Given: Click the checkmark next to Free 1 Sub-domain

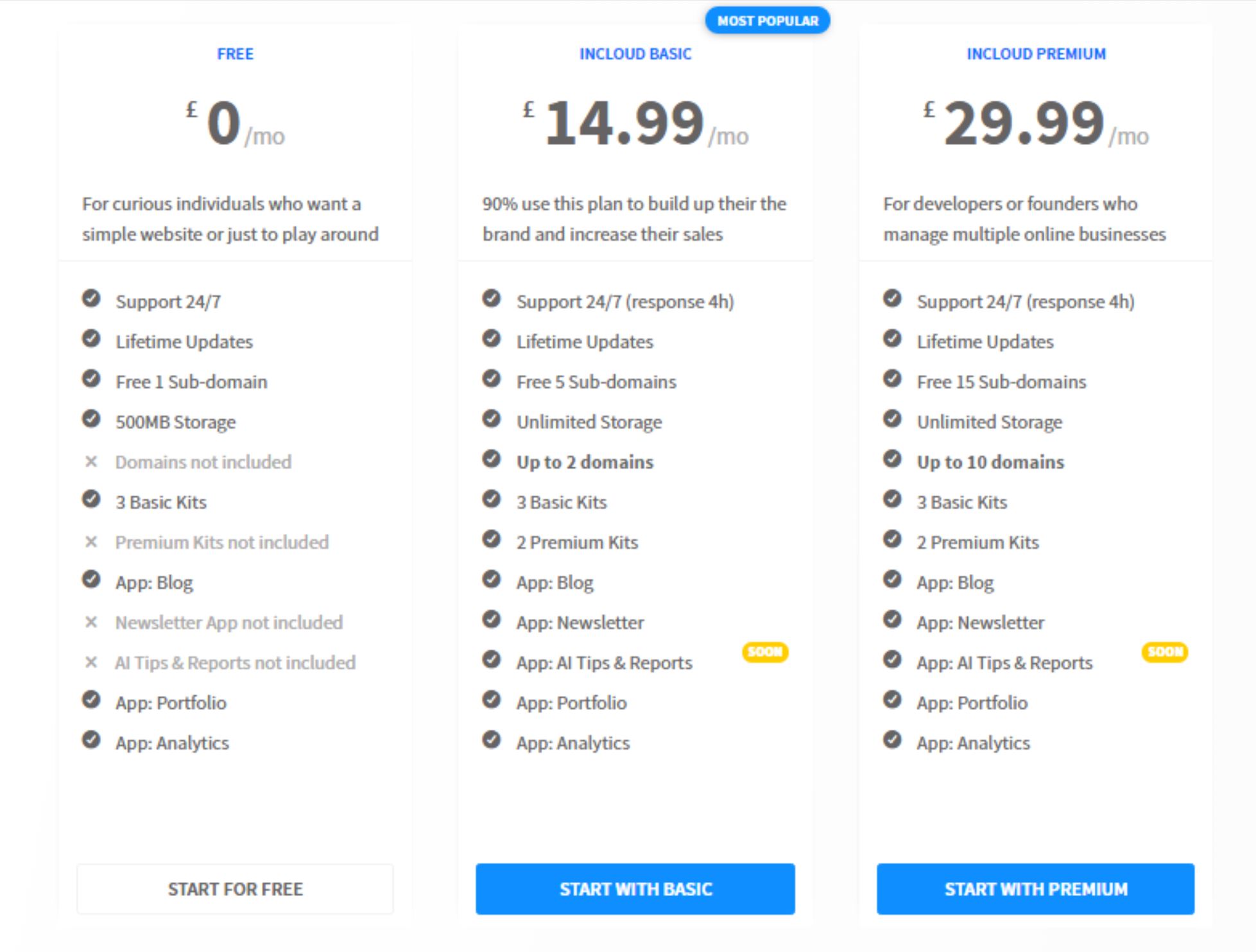Looking at the screenshot, I should (91, 379).
